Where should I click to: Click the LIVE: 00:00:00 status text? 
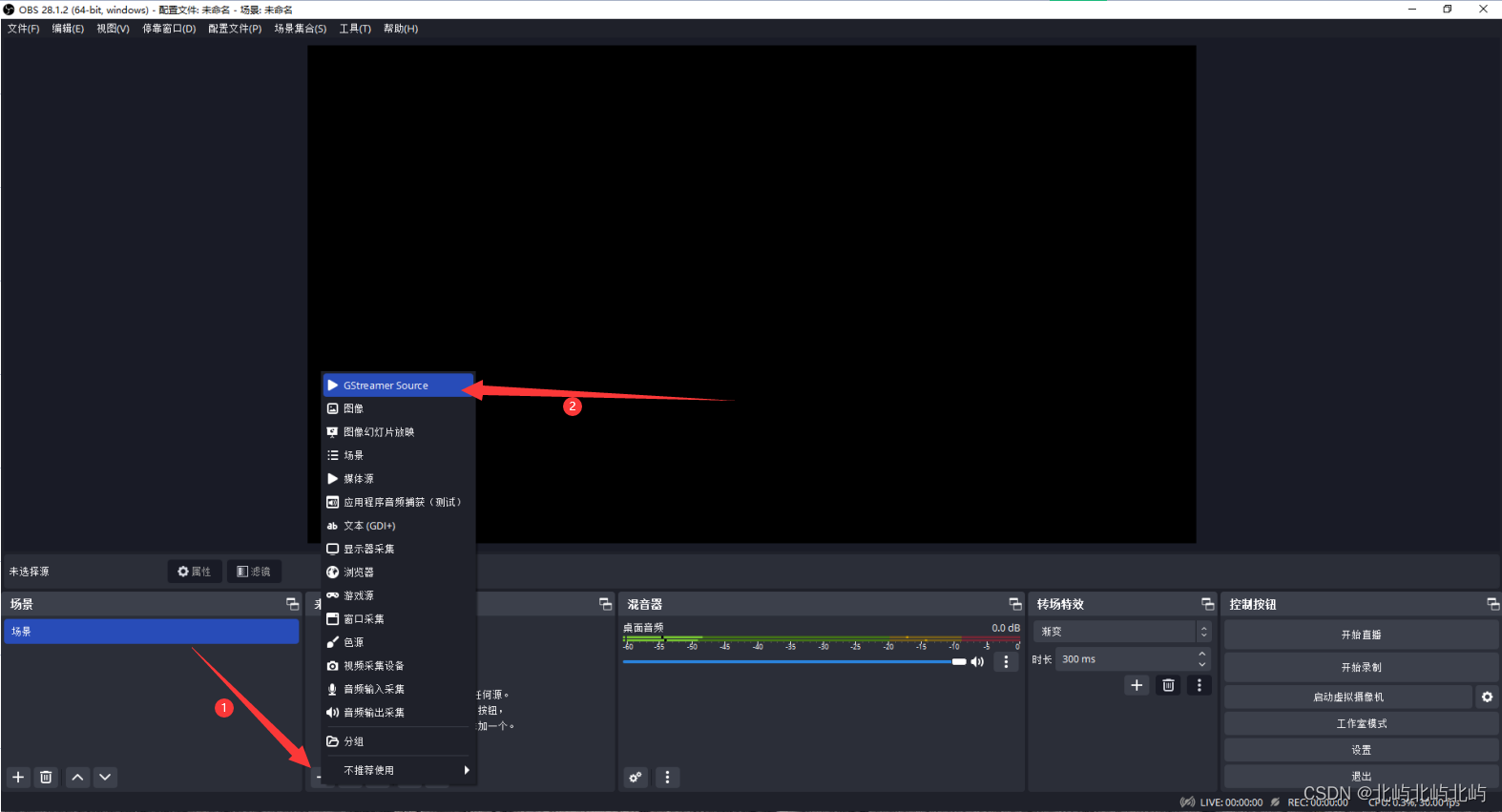[1231, 802]
